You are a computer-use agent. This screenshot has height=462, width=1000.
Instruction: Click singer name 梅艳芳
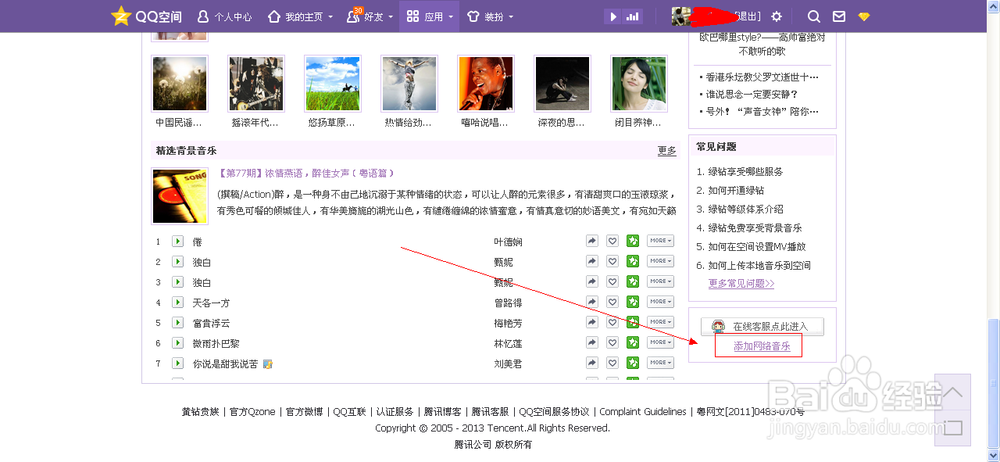pyautogui.click(x=508, y=323)
